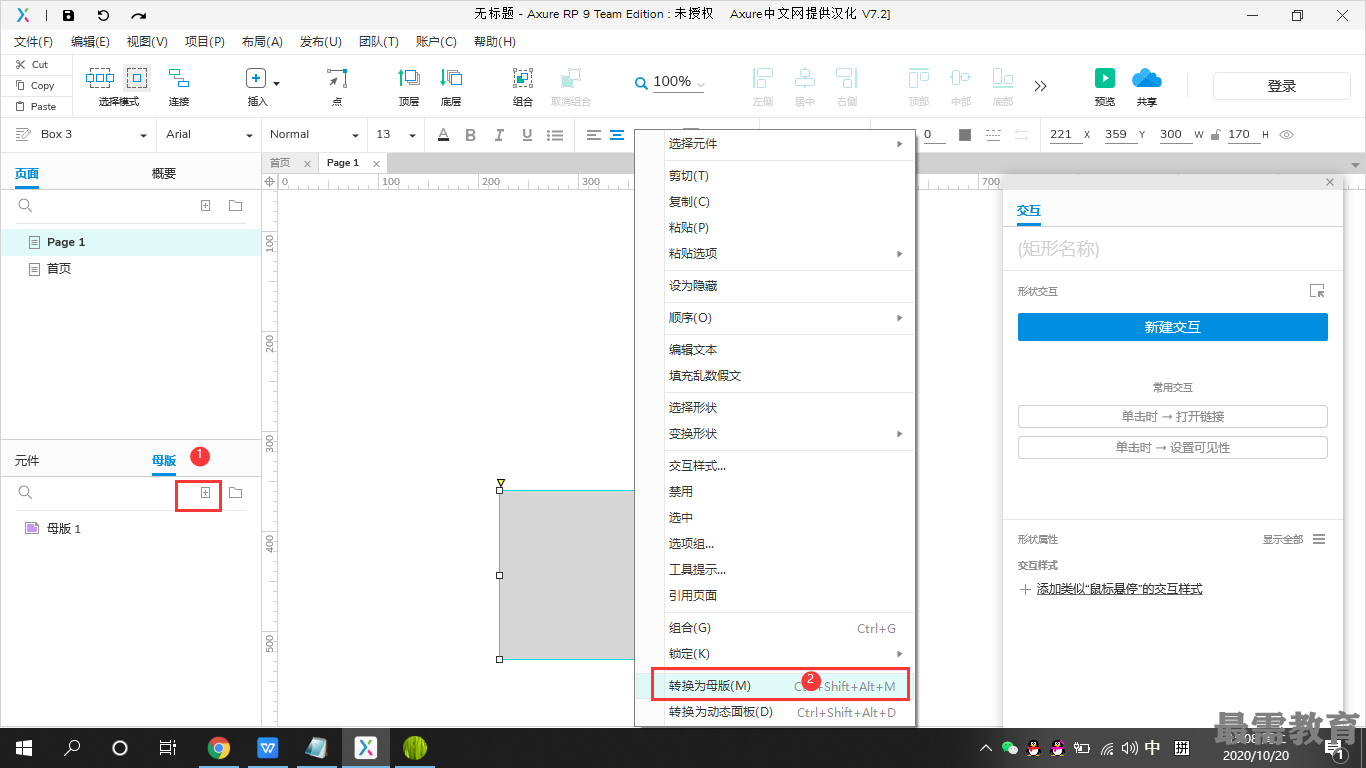Toggle the widget visibility eye icon
The width and height of the screenshot is (1366, 768).
click(x=1287, y=135)
